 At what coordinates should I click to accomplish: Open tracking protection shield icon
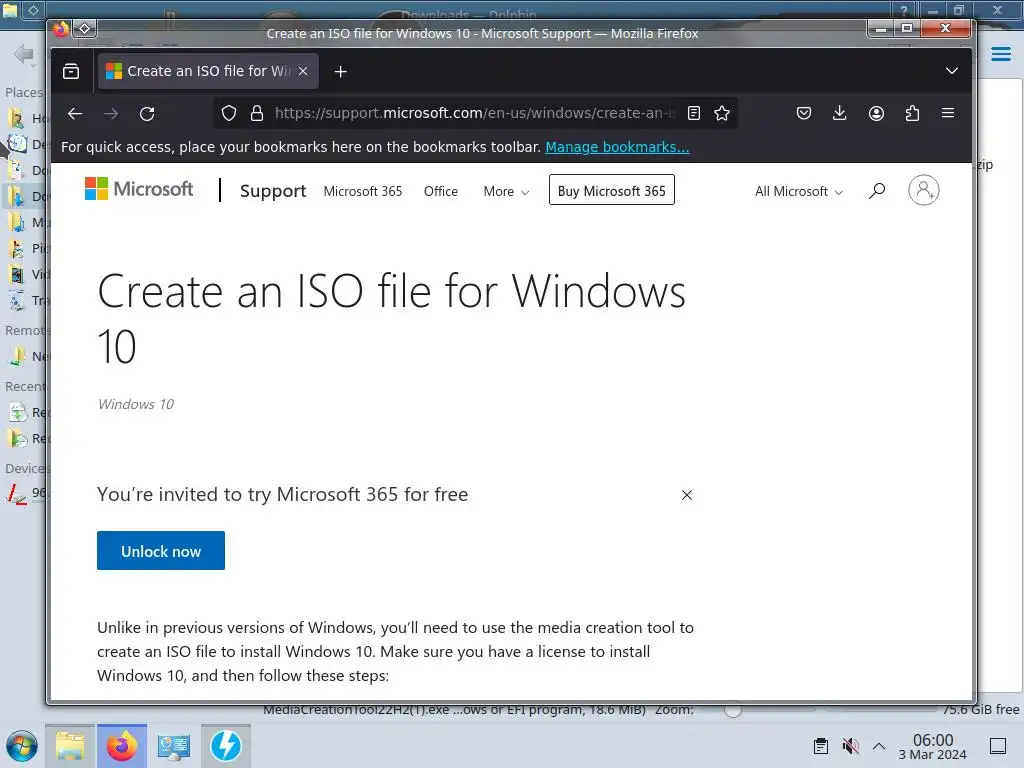tap(229, 114)
